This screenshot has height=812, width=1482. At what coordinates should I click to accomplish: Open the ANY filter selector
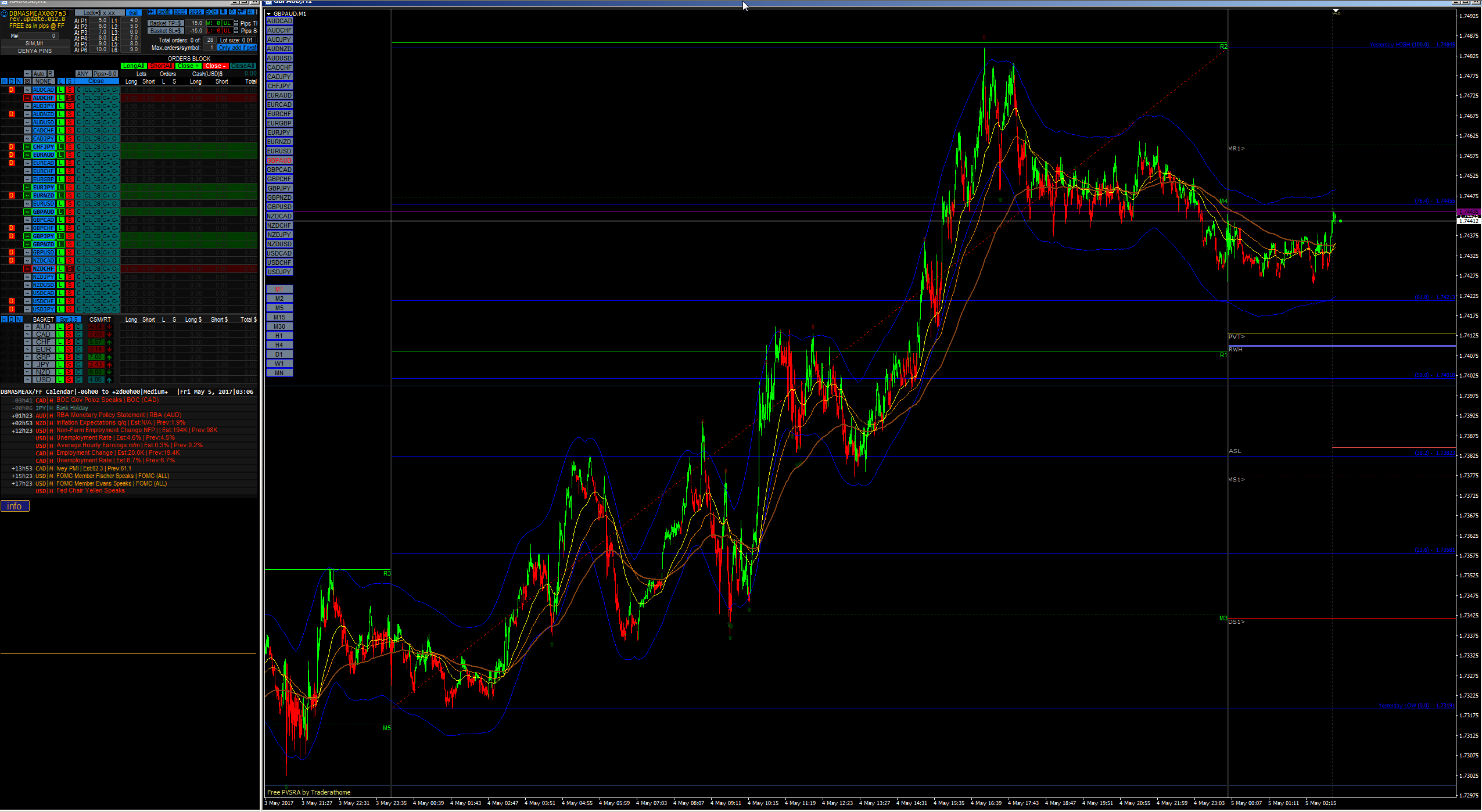(x=83, y=74)
